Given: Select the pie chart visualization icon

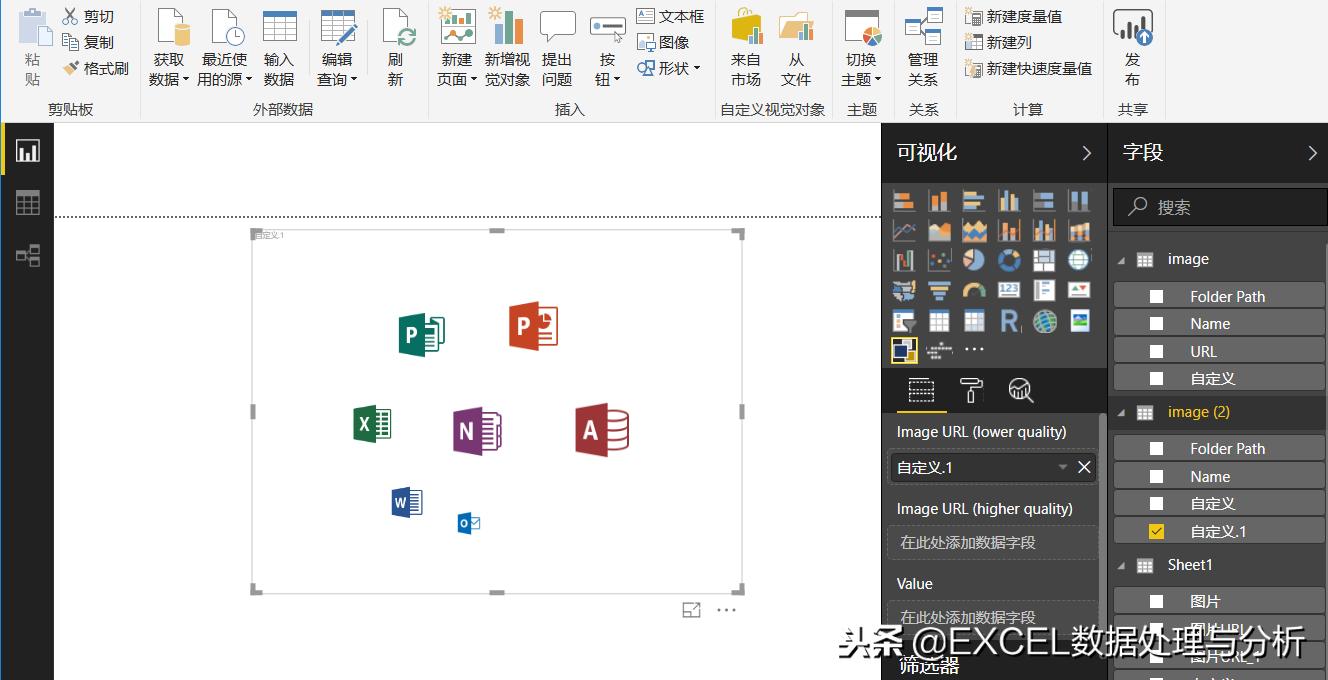Looking at the screenshot, I should 974,260.
